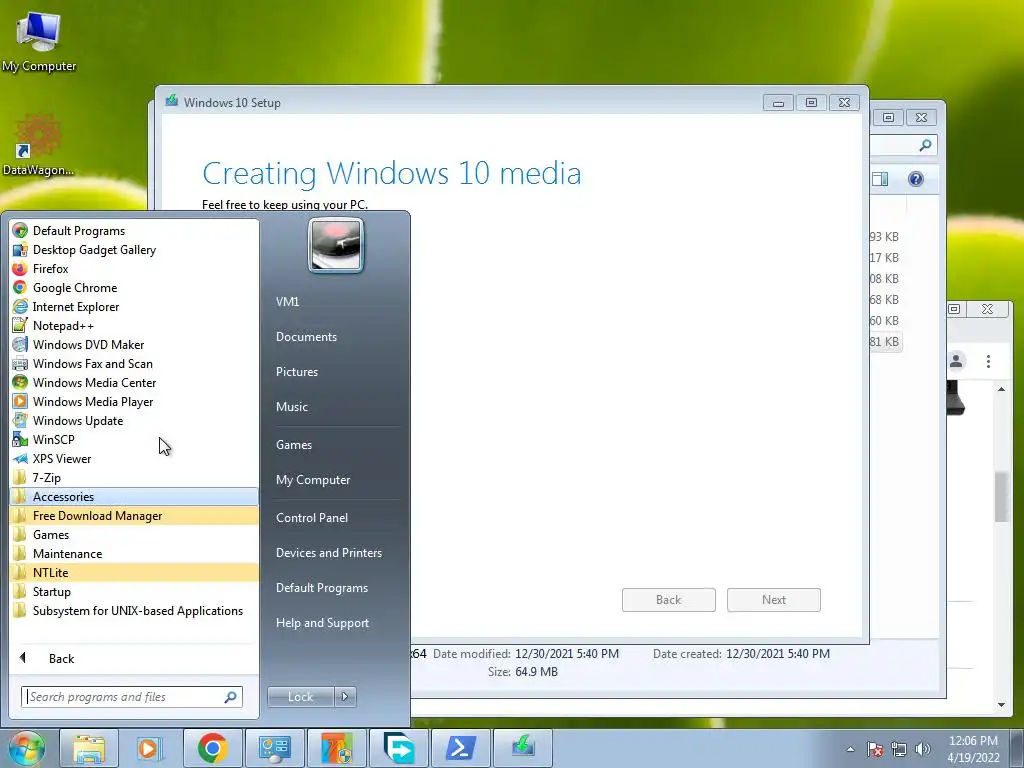The image size is (1024, 768).
Task: Open Pictures from the Start menu
Action: tap(296, 372)
